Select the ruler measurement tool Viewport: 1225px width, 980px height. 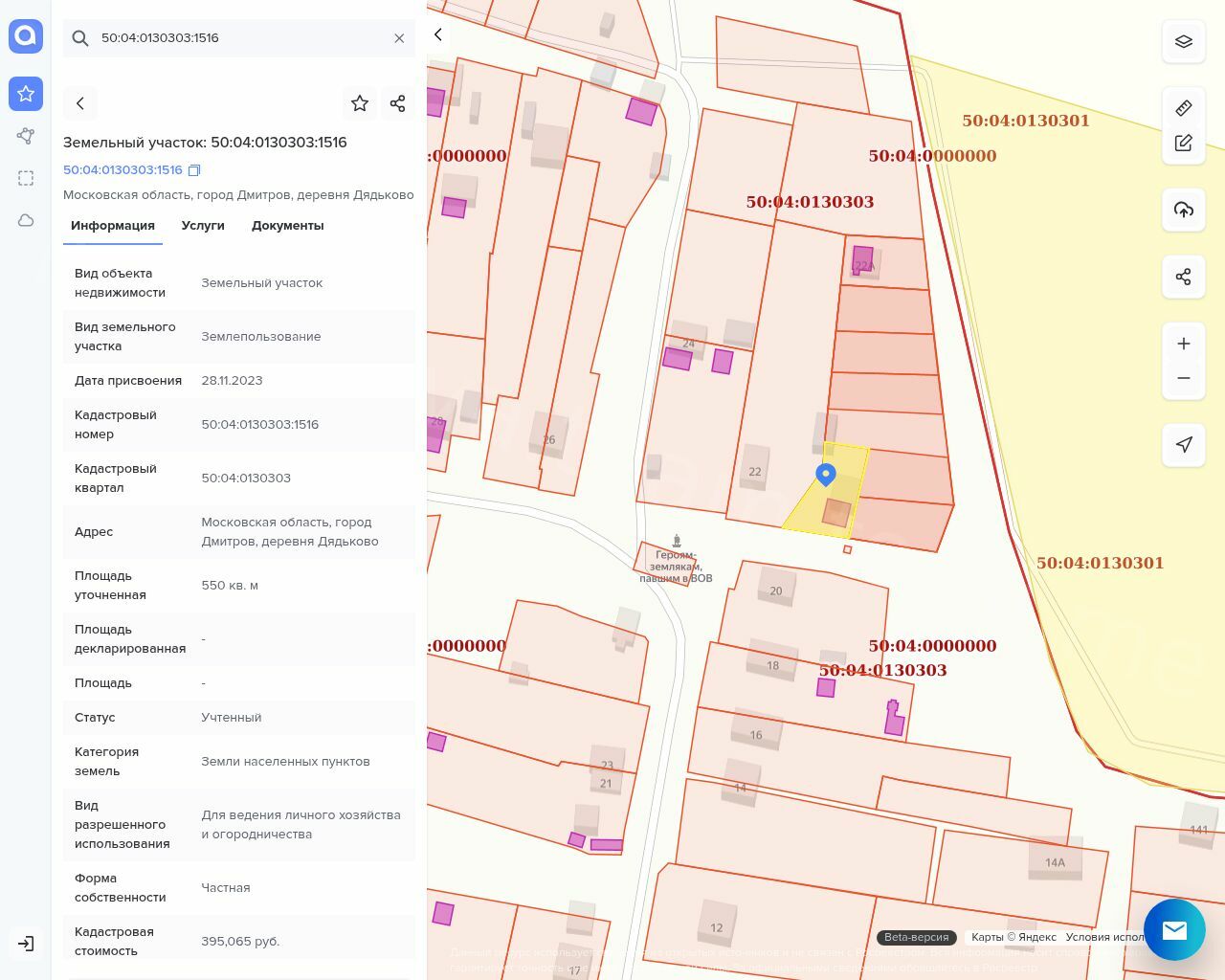(1183, 108)
